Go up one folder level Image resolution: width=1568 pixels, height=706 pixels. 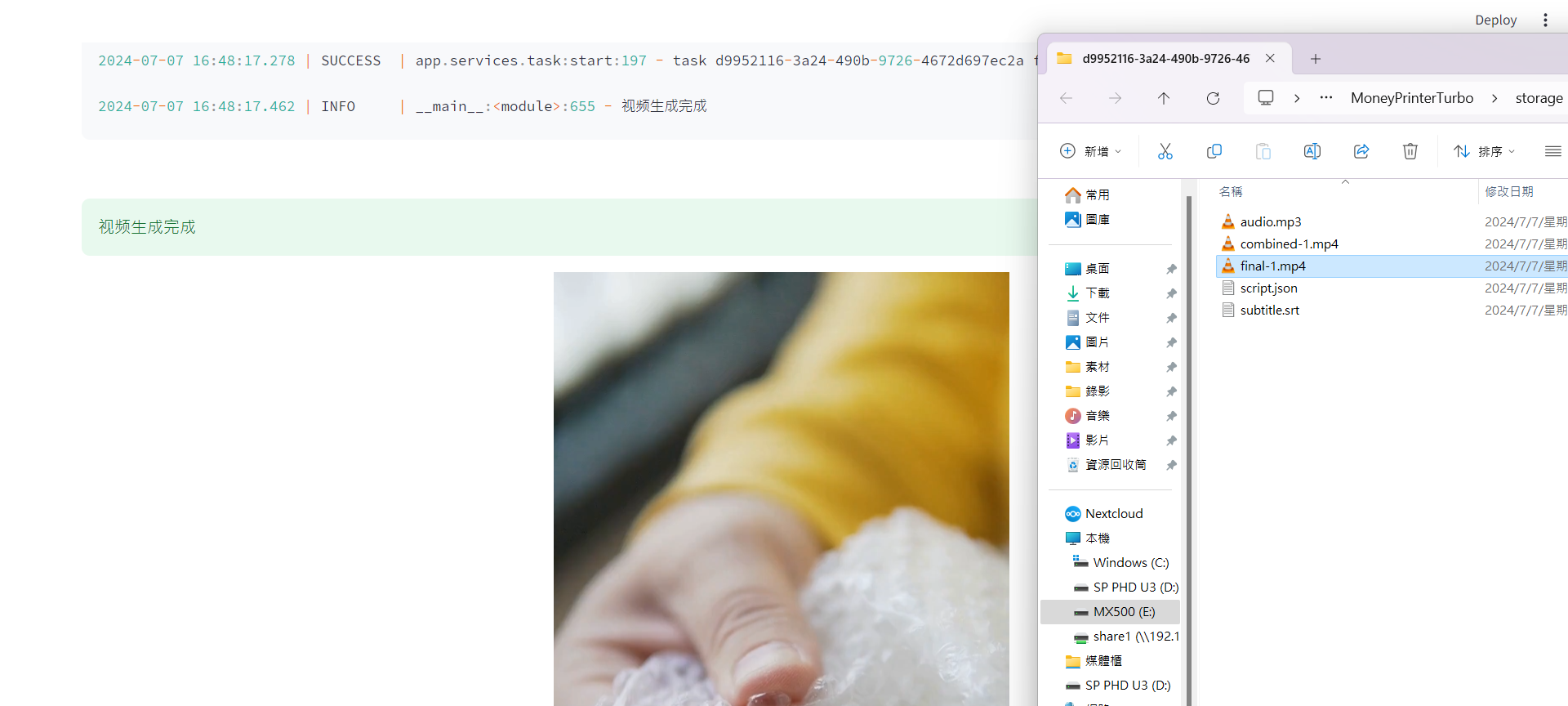click(x=1164, y=98)
